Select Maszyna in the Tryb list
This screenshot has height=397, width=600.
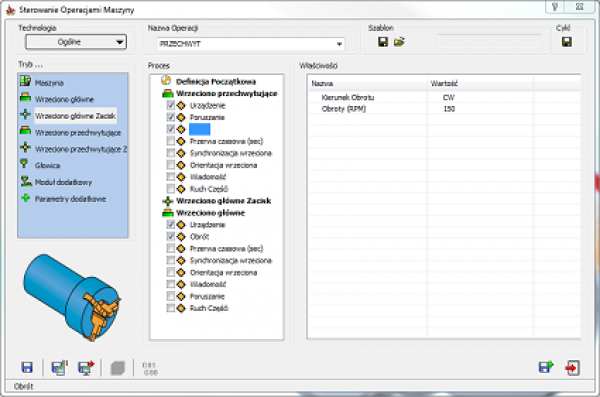pyautogui.click(x=49, y=83)
